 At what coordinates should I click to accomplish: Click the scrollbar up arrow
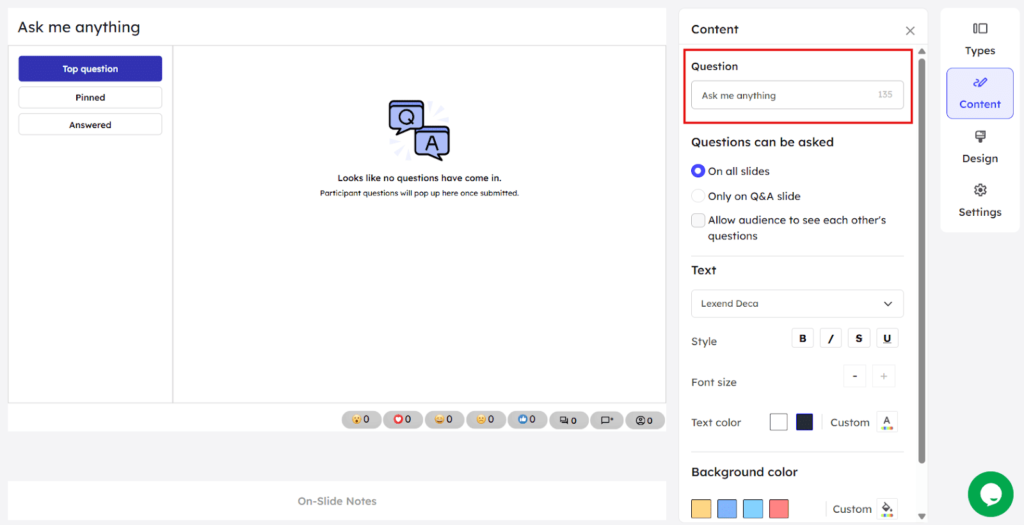921,51
